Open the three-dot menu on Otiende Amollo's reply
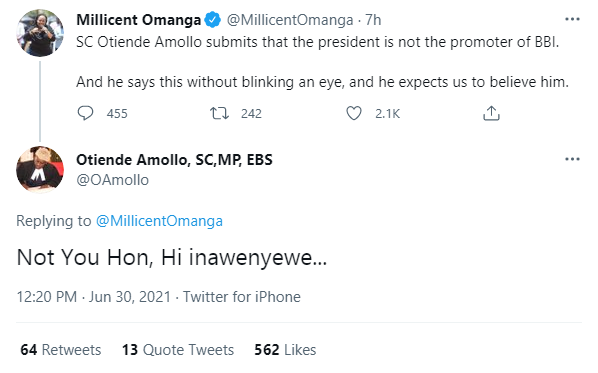598x373 pixels. [x=572, y=159]
